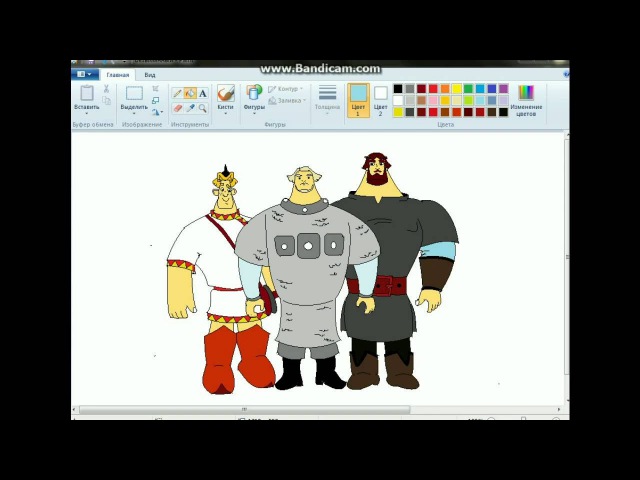Click the Brushes (Кисти) icon

[x=226, y=93]
